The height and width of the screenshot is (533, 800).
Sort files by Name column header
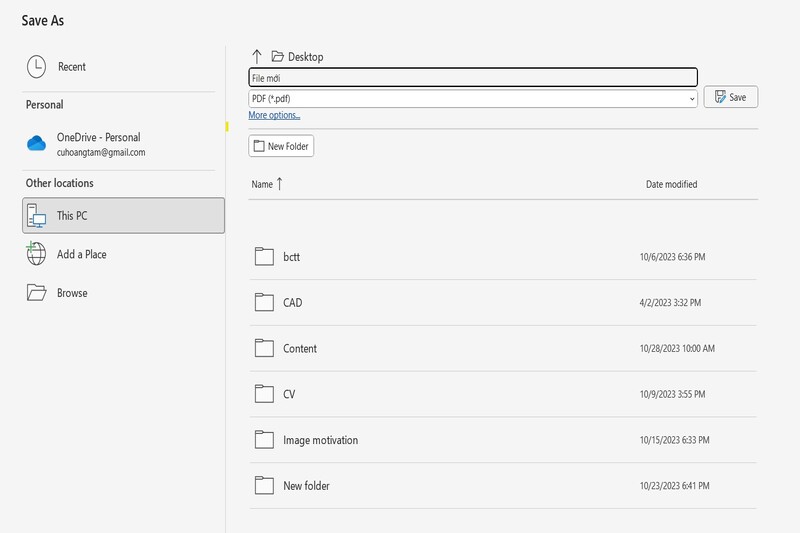click(263, 184)
